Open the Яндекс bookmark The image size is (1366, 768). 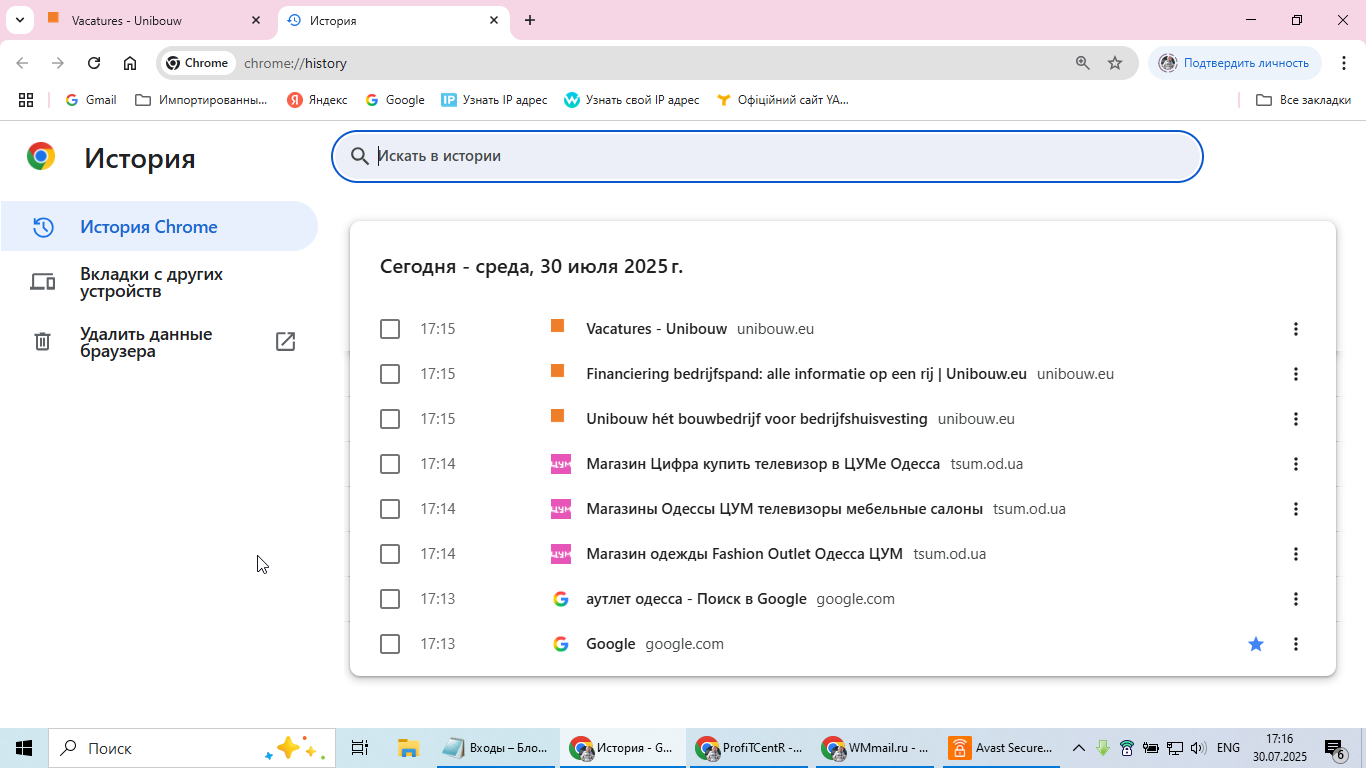point(317,100)
